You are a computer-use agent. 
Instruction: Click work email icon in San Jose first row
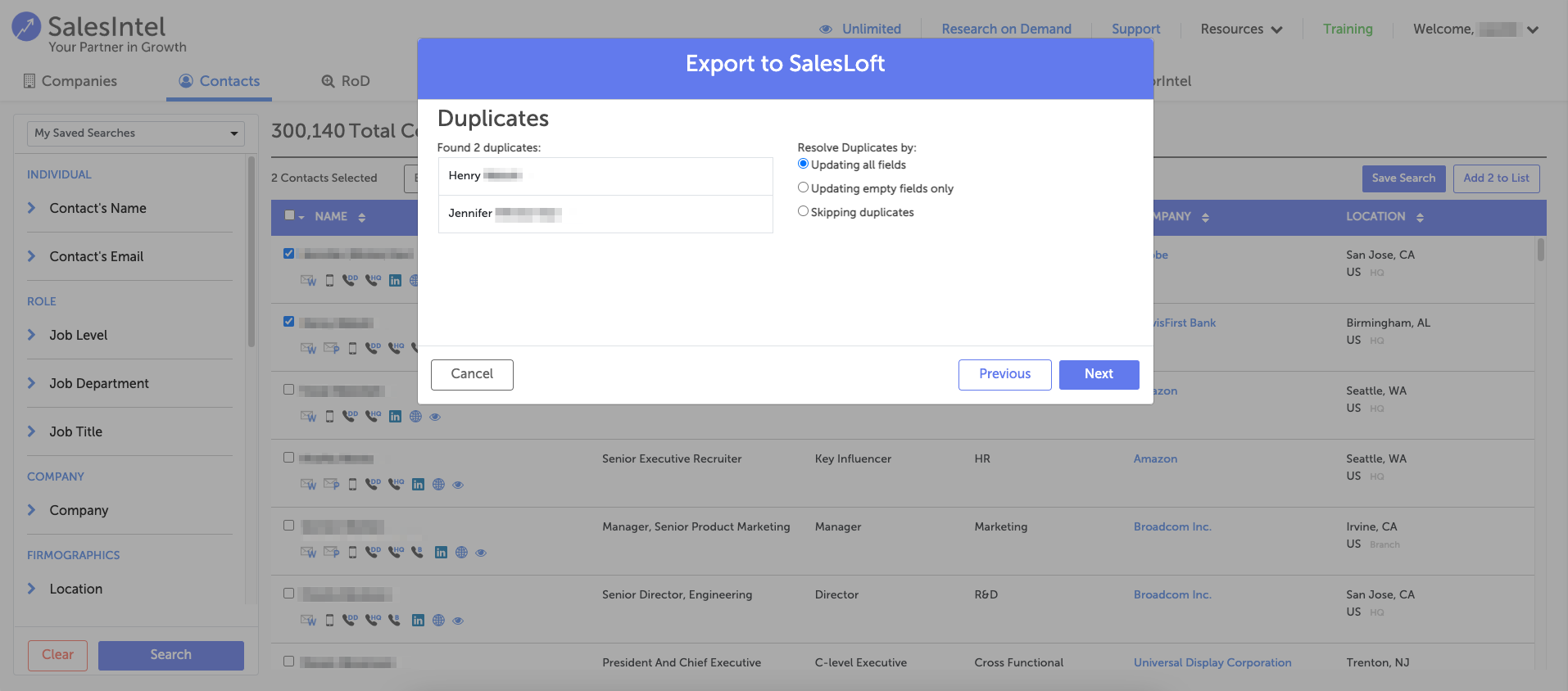[308, 281]
